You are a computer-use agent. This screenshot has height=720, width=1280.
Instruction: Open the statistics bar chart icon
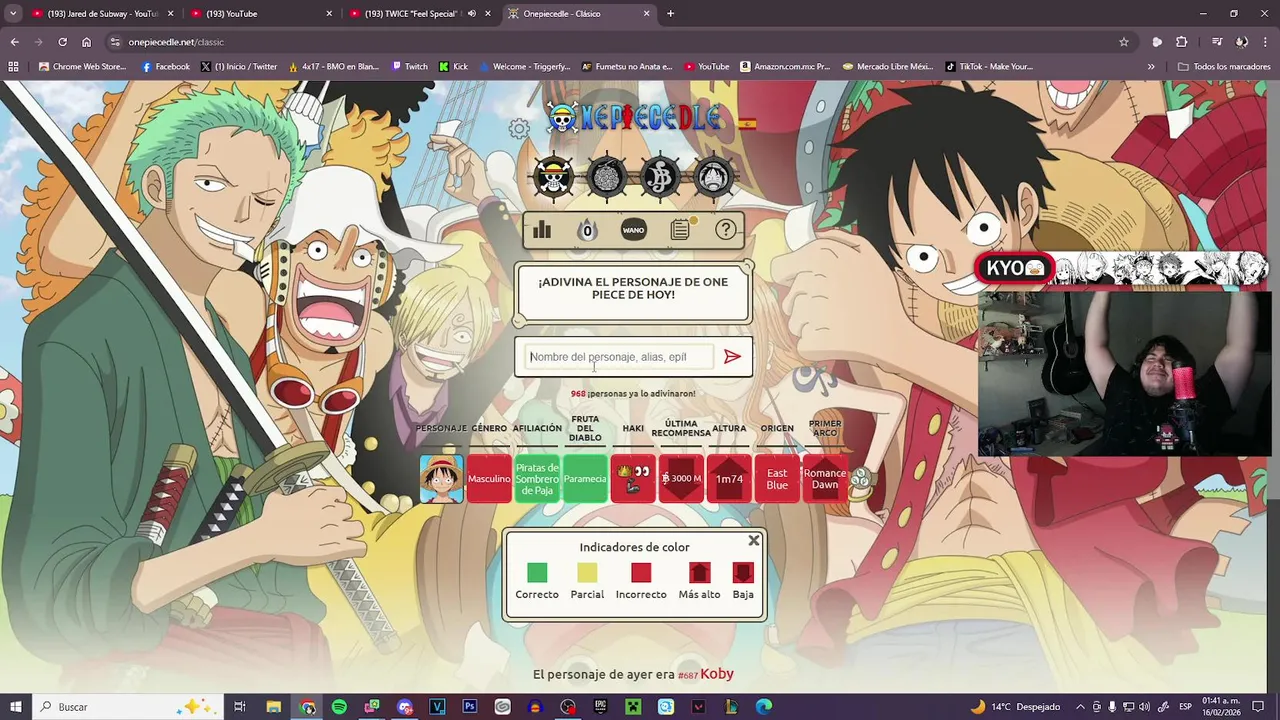[x=542, y=230]
